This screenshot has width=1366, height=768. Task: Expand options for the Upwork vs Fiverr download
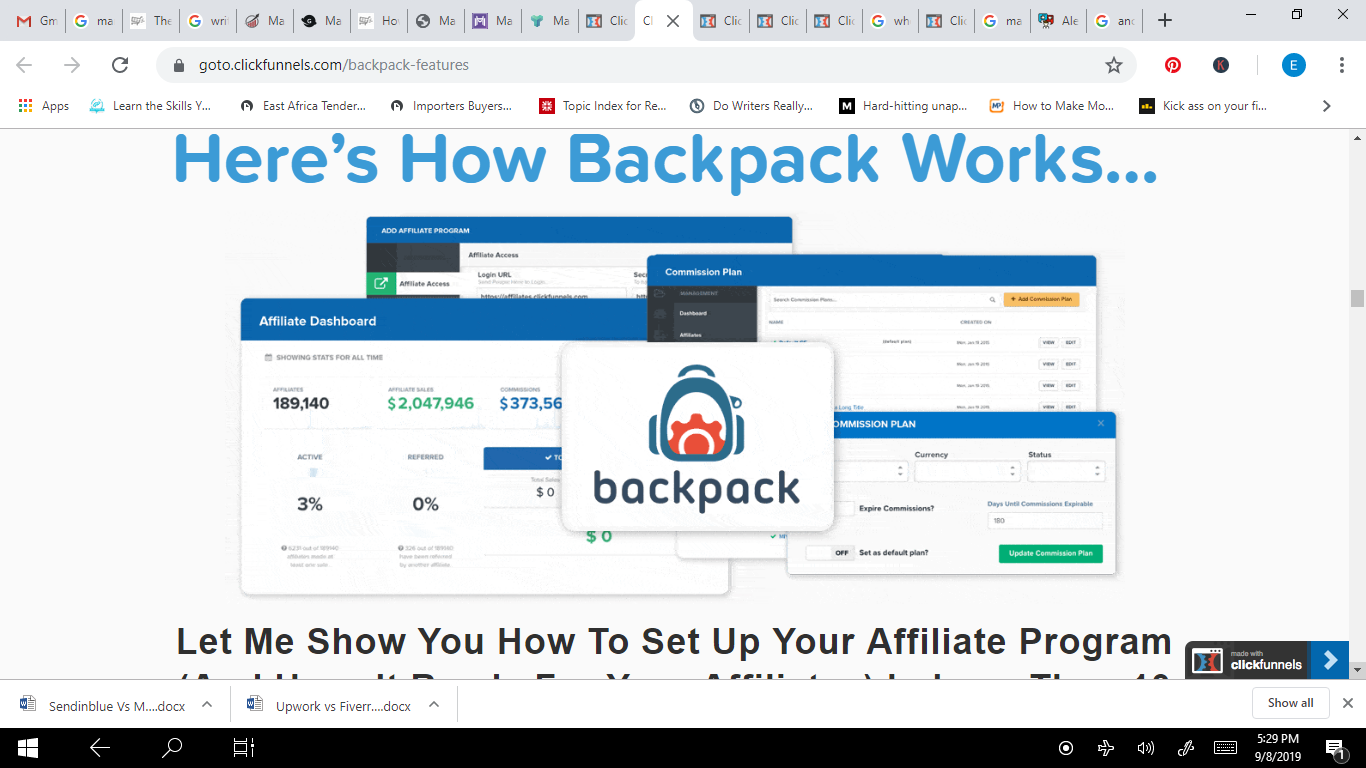(x=434, y=704)
